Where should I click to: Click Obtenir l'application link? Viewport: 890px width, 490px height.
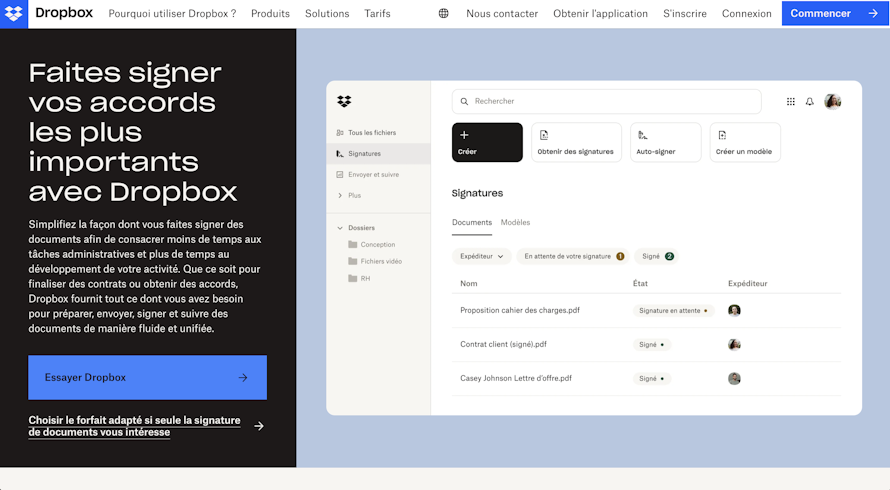pos(601,13)
